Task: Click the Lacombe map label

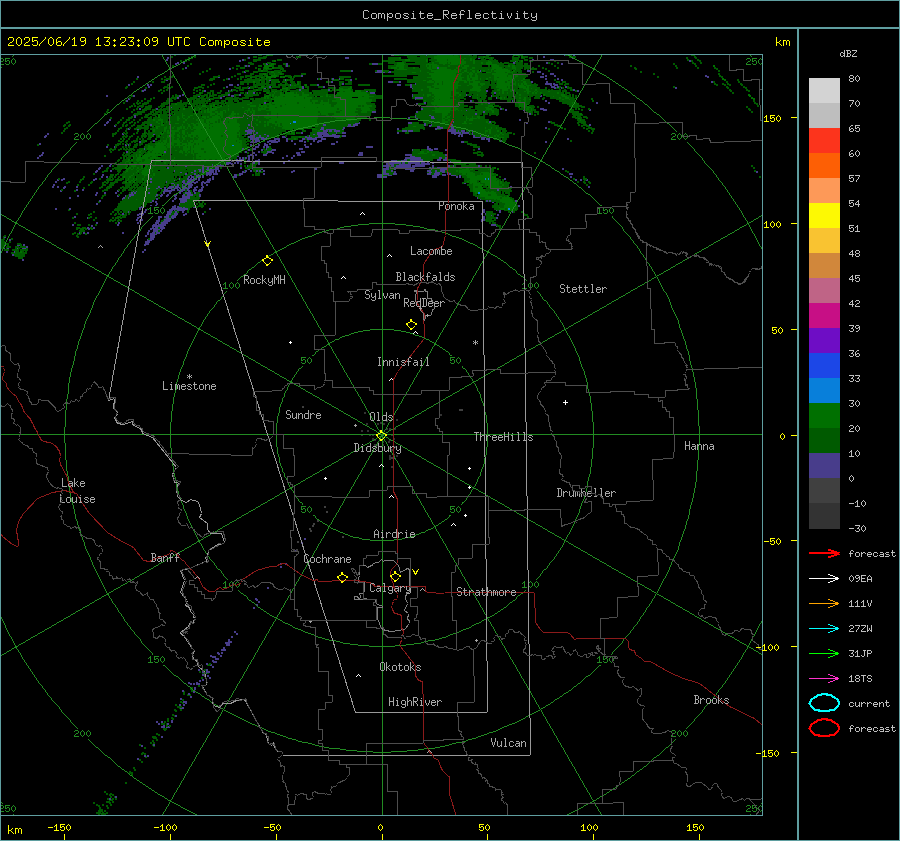Action: coord(431,251)
